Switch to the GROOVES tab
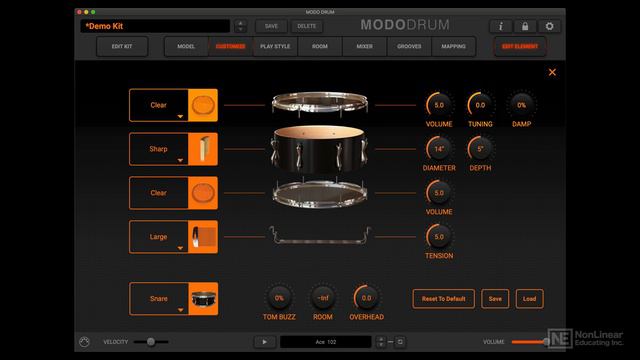Image resolution: width=640 pixels, height=360 pixels. pyautogui.click(x=409, y=47)
